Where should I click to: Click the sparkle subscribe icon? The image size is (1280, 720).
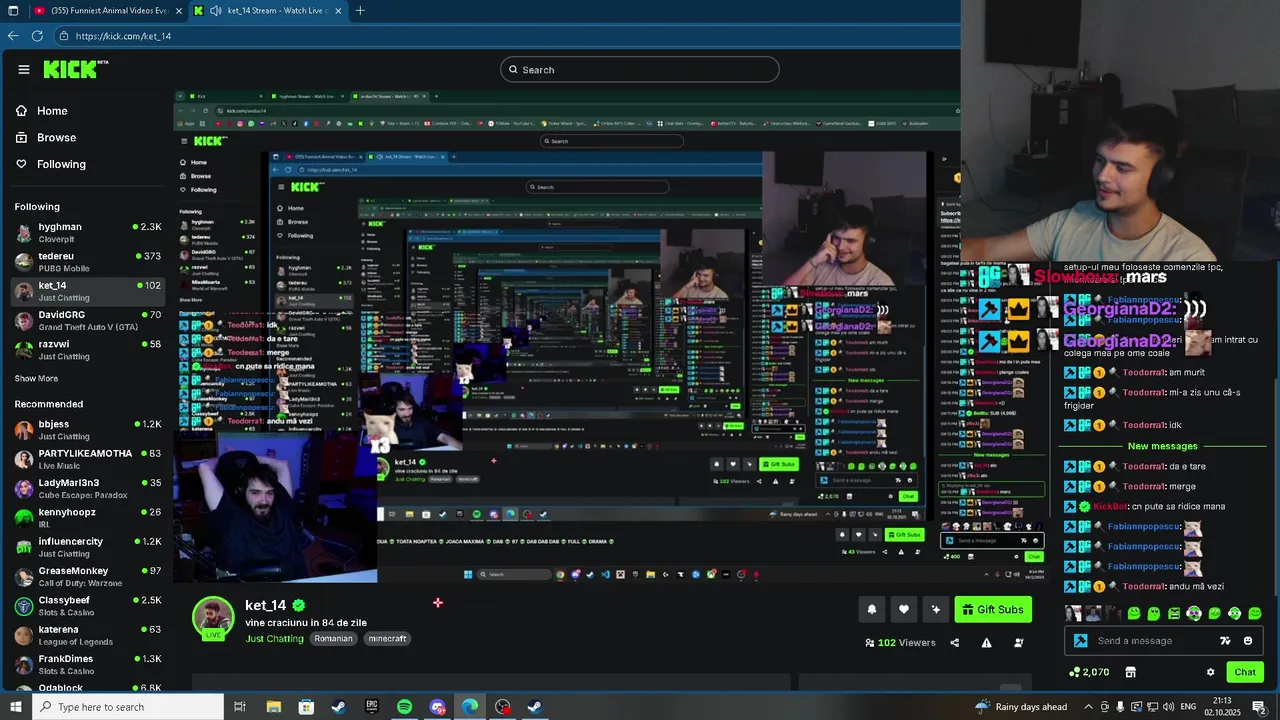coord(936,610)
